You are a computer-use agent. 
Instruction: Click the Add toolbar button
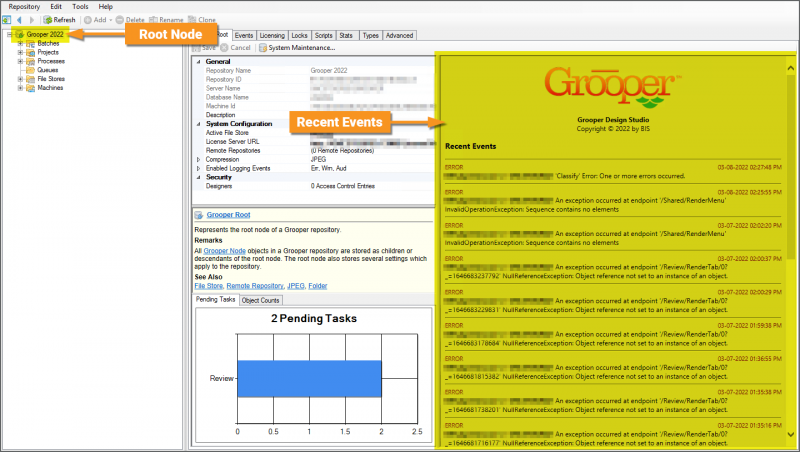(95, 20)
